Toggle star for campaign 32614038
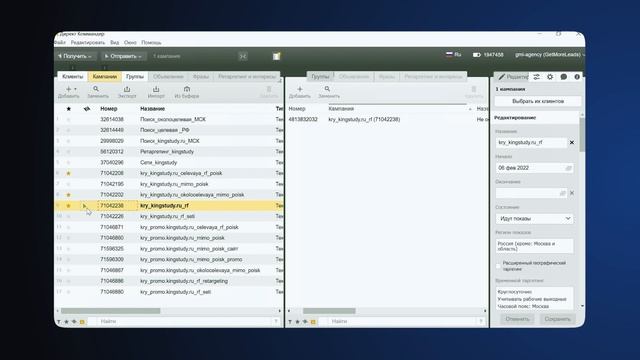This screenshot has width=640, height=360. point(69,120)
